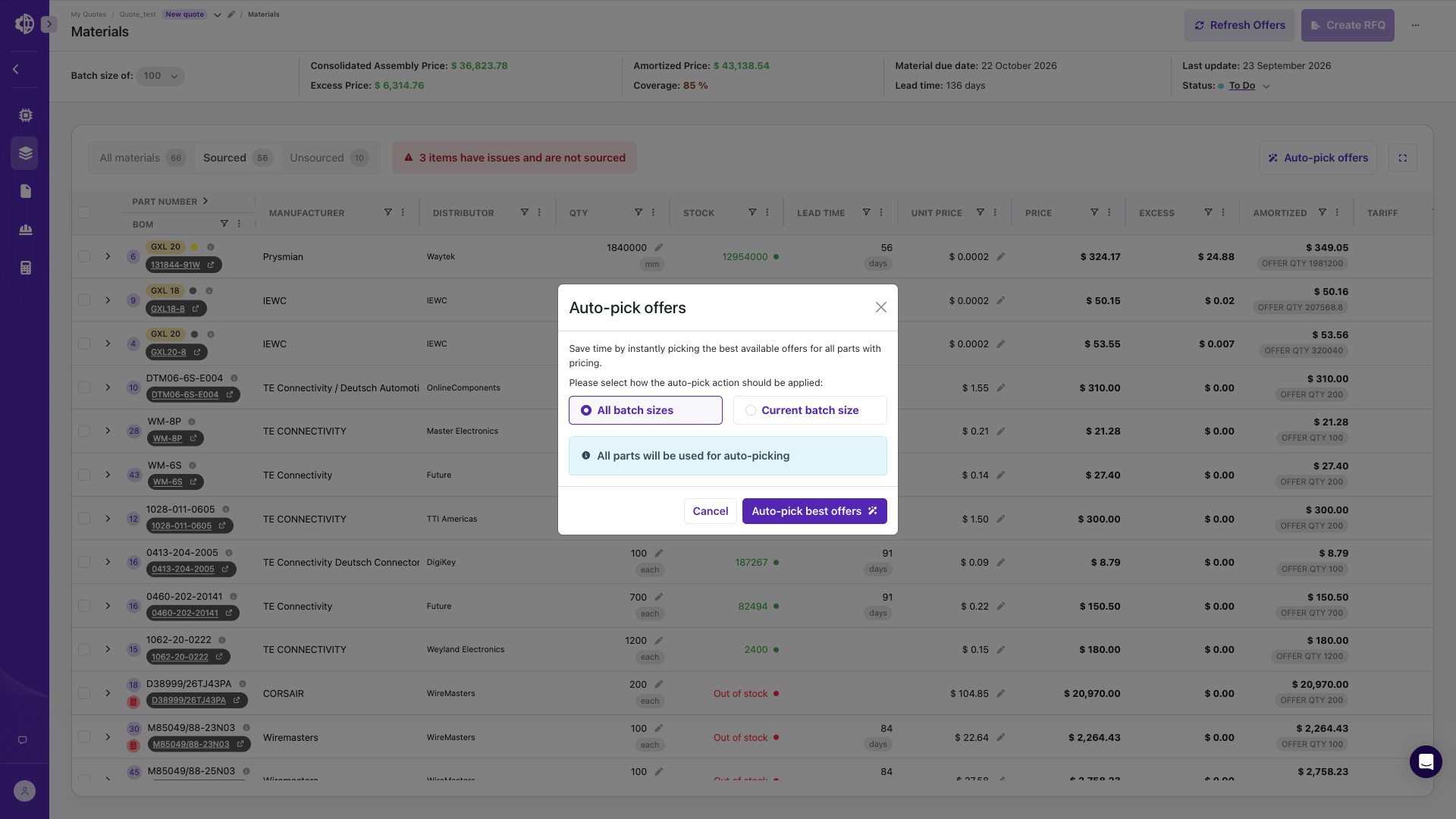This screenshot has height=819, width=1456.
Task: Open external link for part 131844-91W
Action: (x=211, y=265)
